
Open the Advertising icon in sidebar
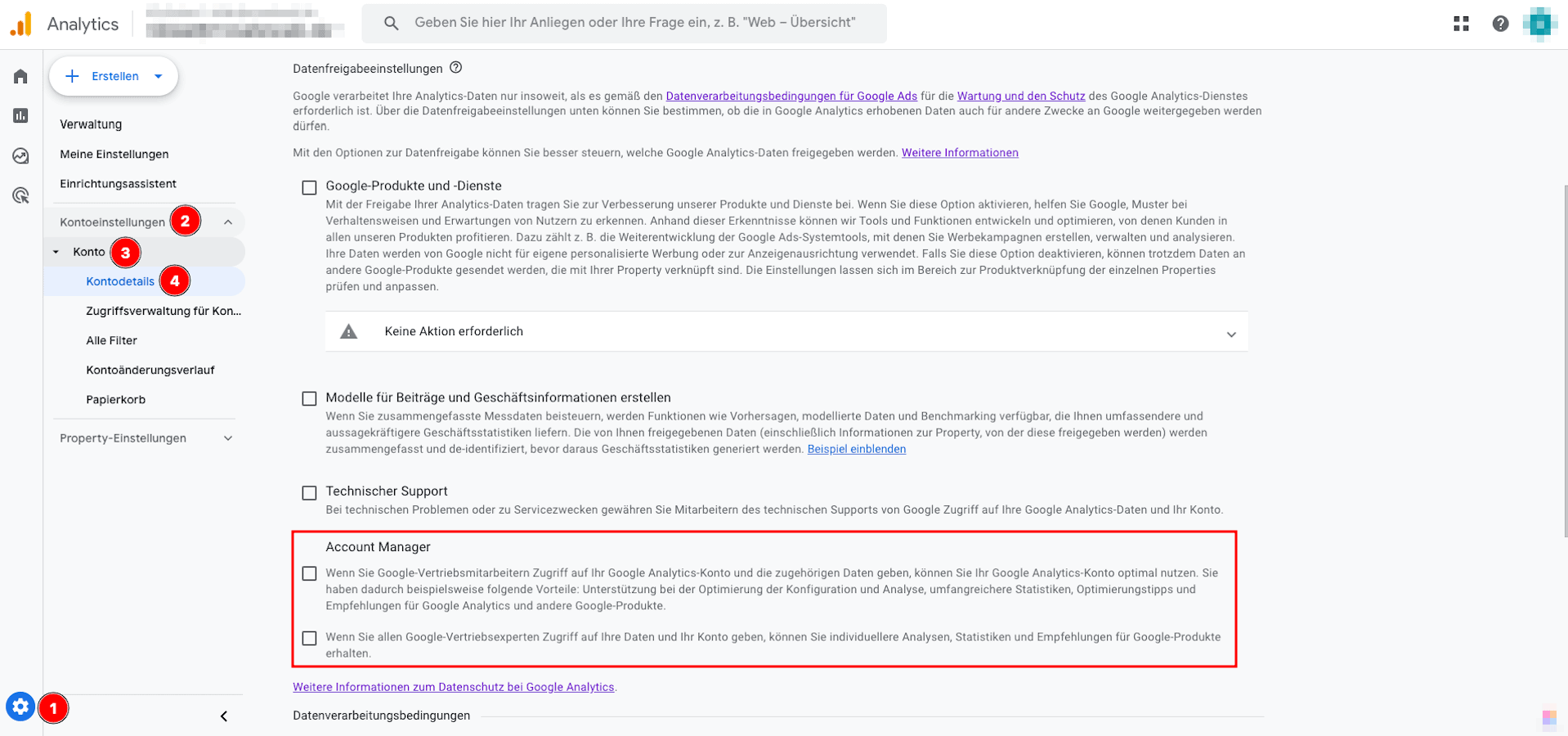(20, 195)
